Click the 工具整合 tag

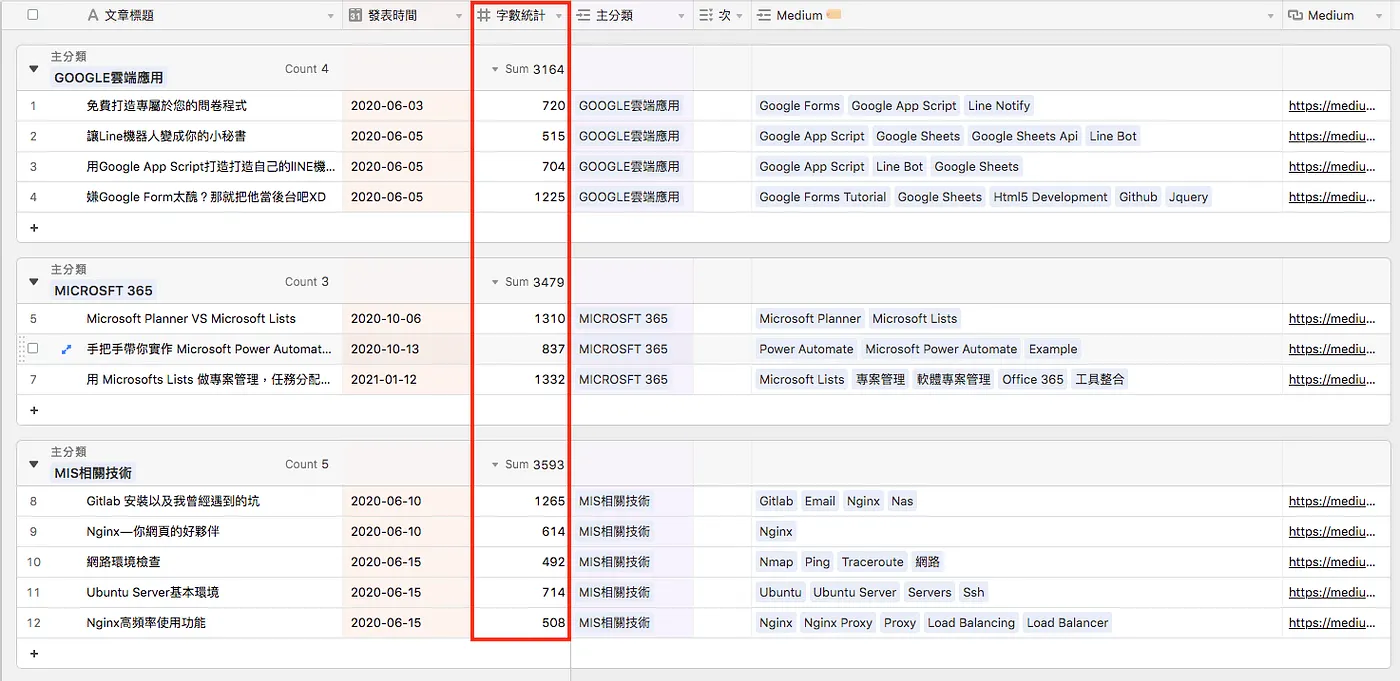click(x=1100, y=379)
